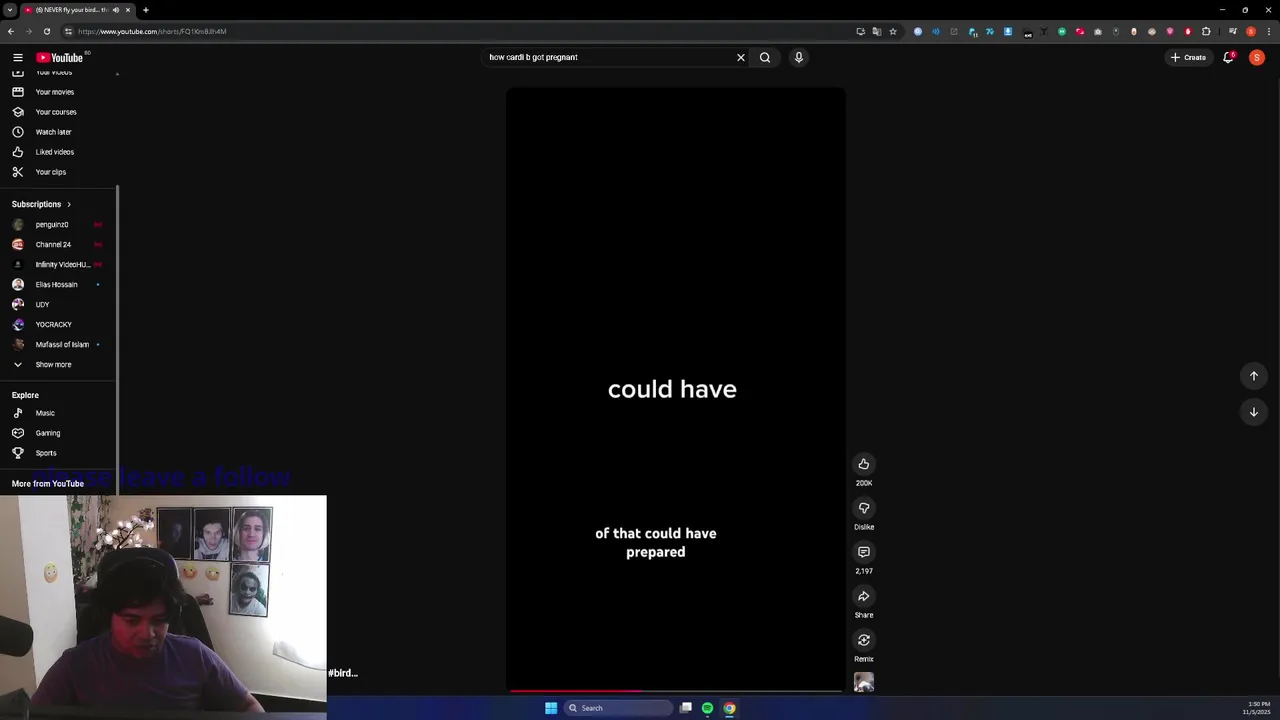The image size is (1280, 720).
Task: Like this Short
Action: point(864,464)
